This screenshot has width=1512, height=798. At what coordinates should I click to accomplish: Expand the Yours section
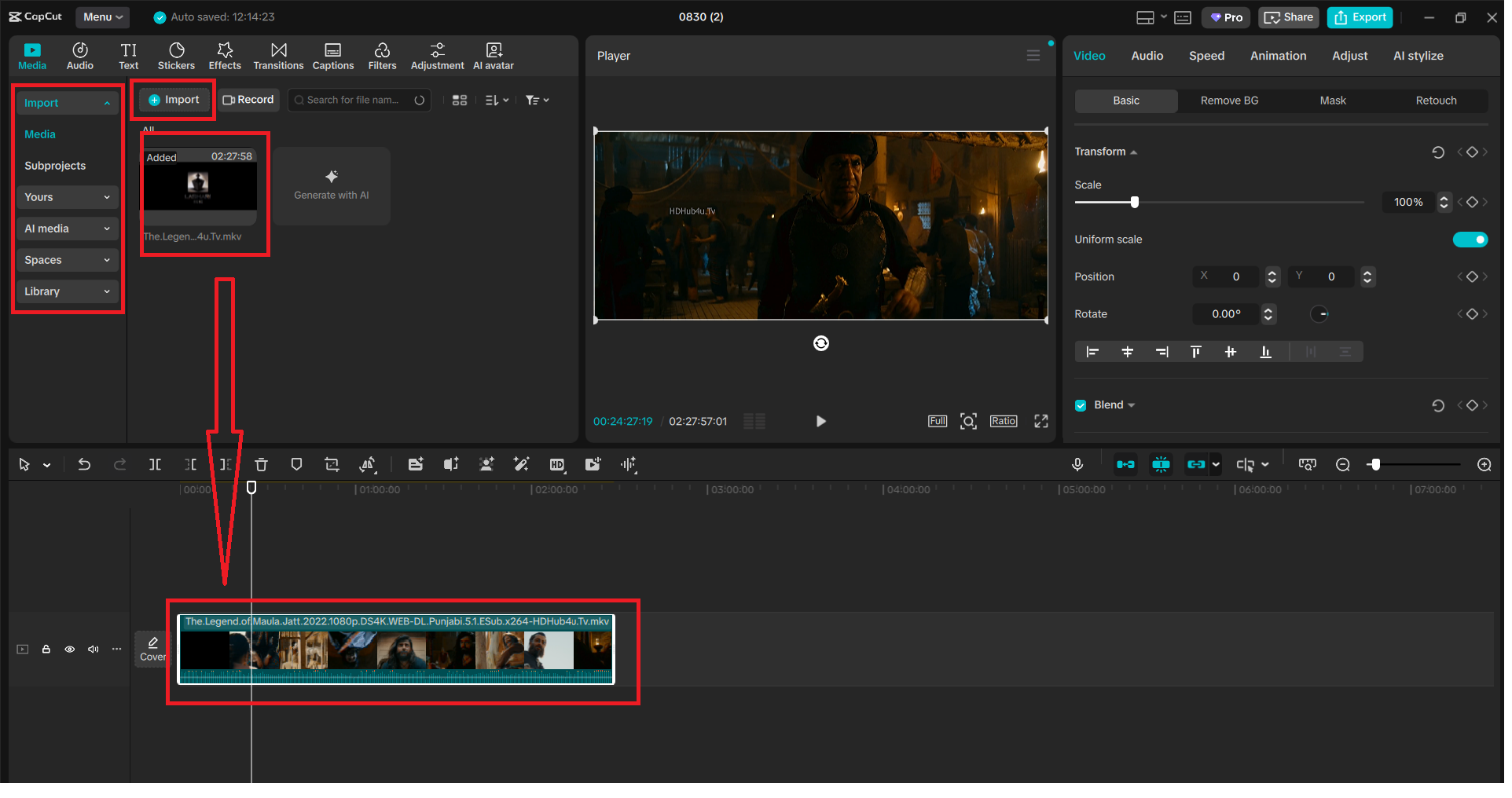point(67,198)
